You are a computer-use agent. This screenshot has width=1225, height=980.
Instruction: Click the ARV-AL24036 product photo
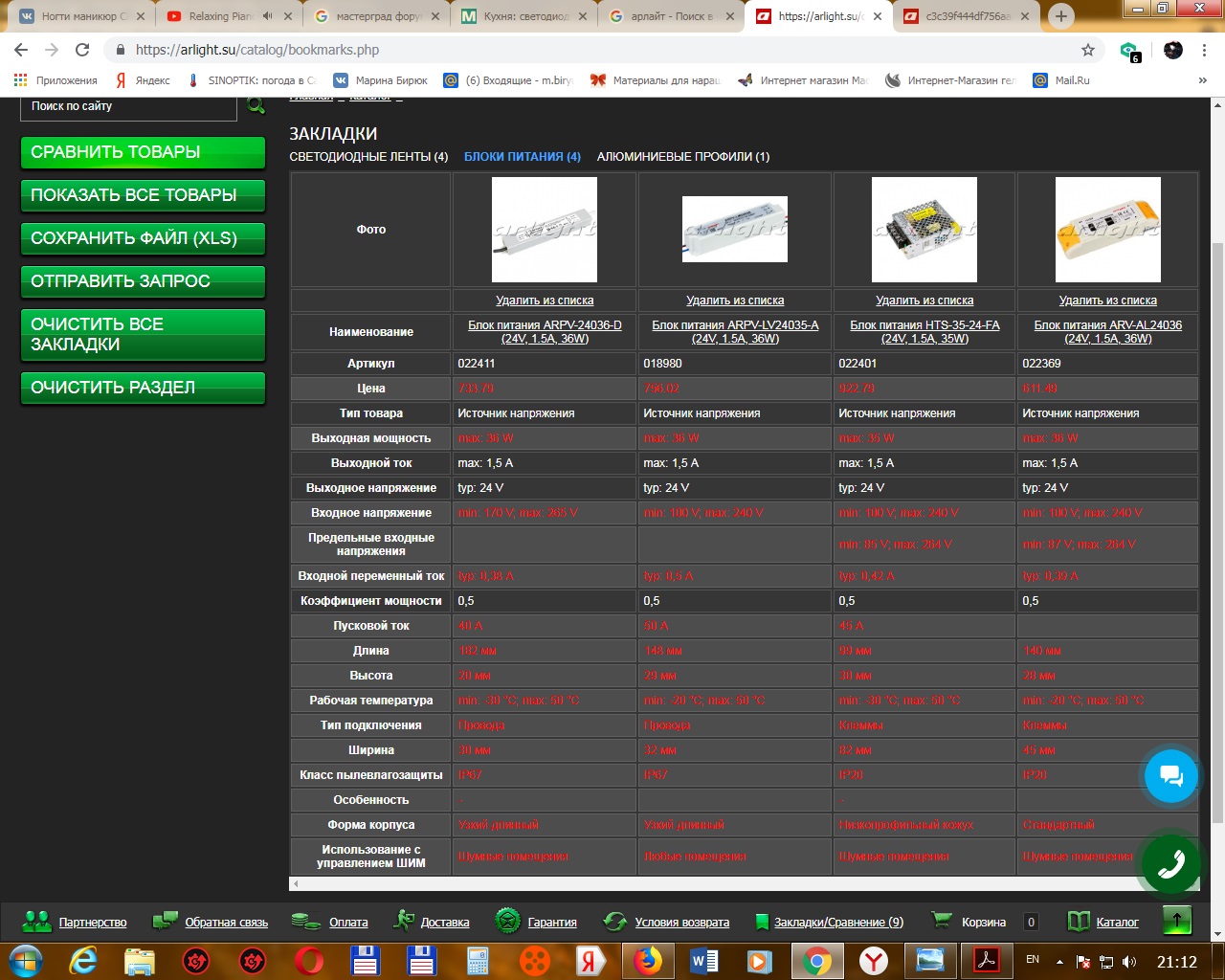[x=1107, y=230]
